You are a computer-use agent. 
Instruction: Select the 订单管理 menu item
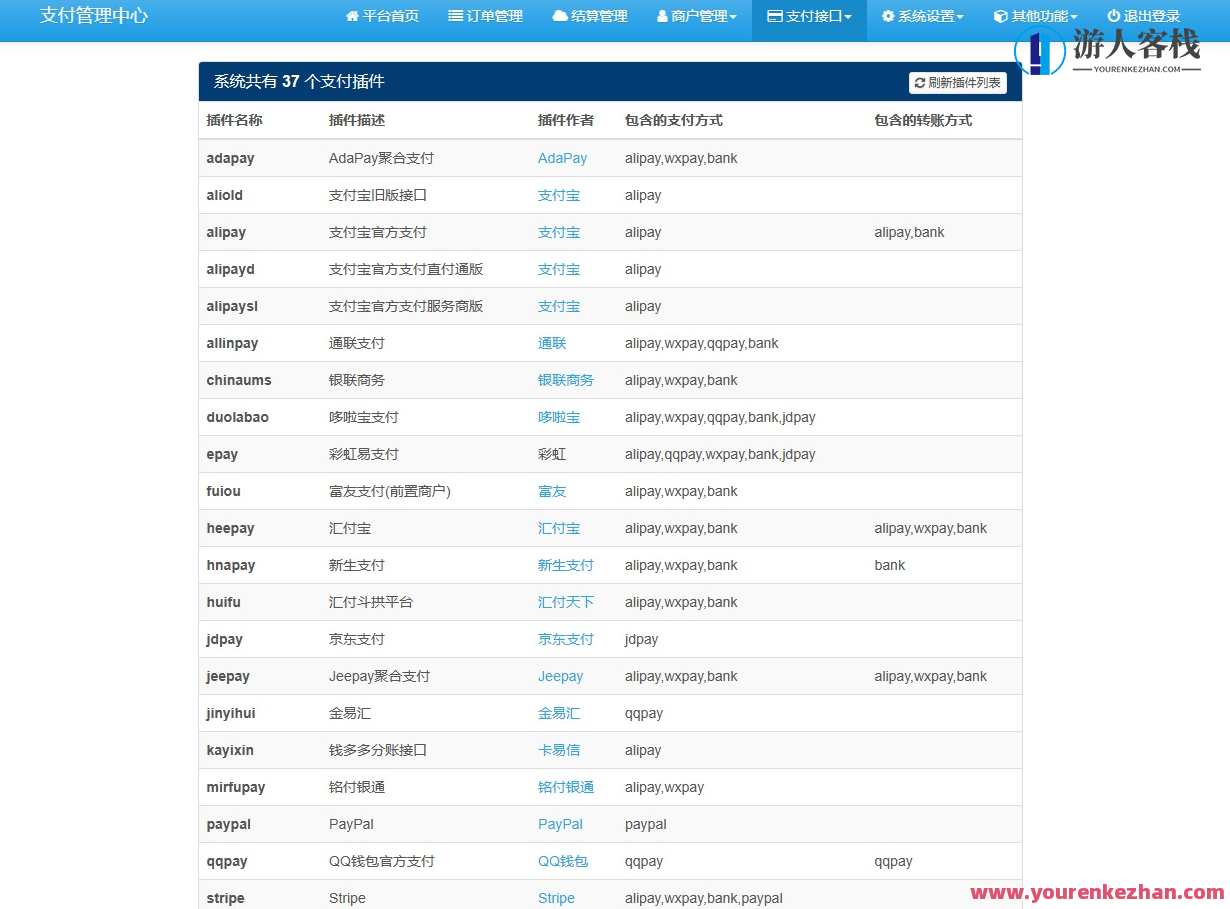[485, 15]
